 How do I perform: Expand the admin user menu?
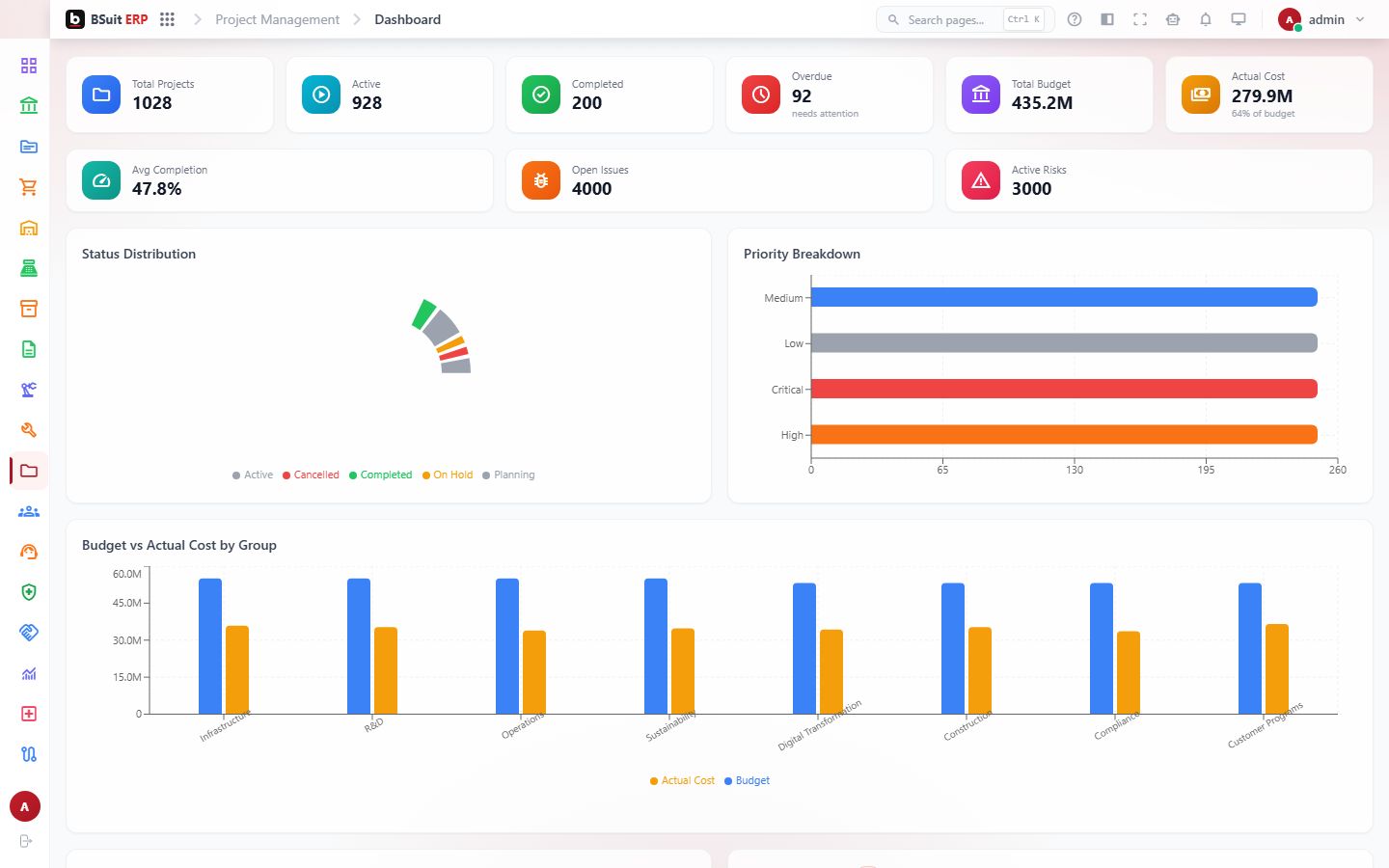1321,19
